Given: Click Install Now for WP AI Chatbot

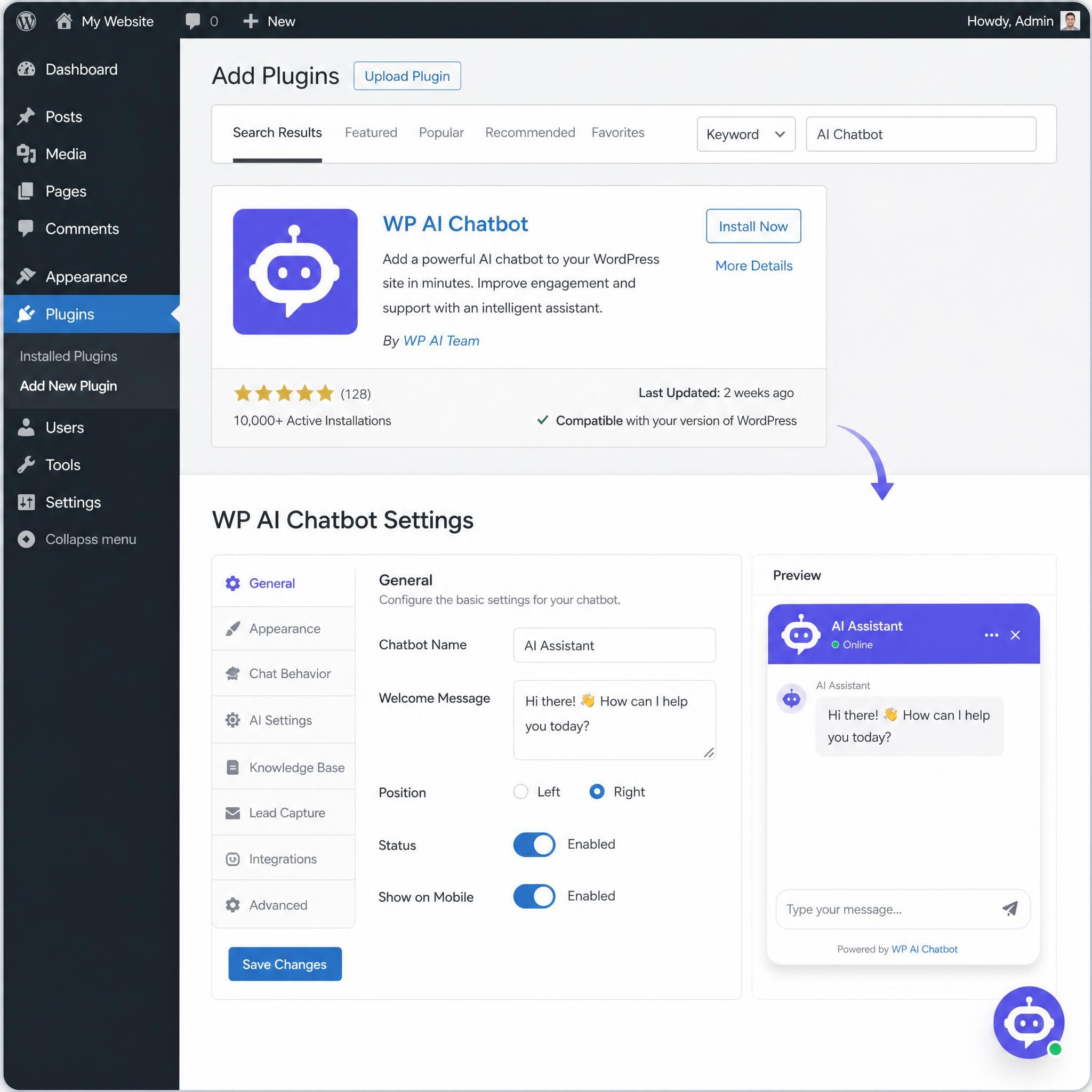Looking at the screenshot, I should pyautogui.click(x=753, y=226).
